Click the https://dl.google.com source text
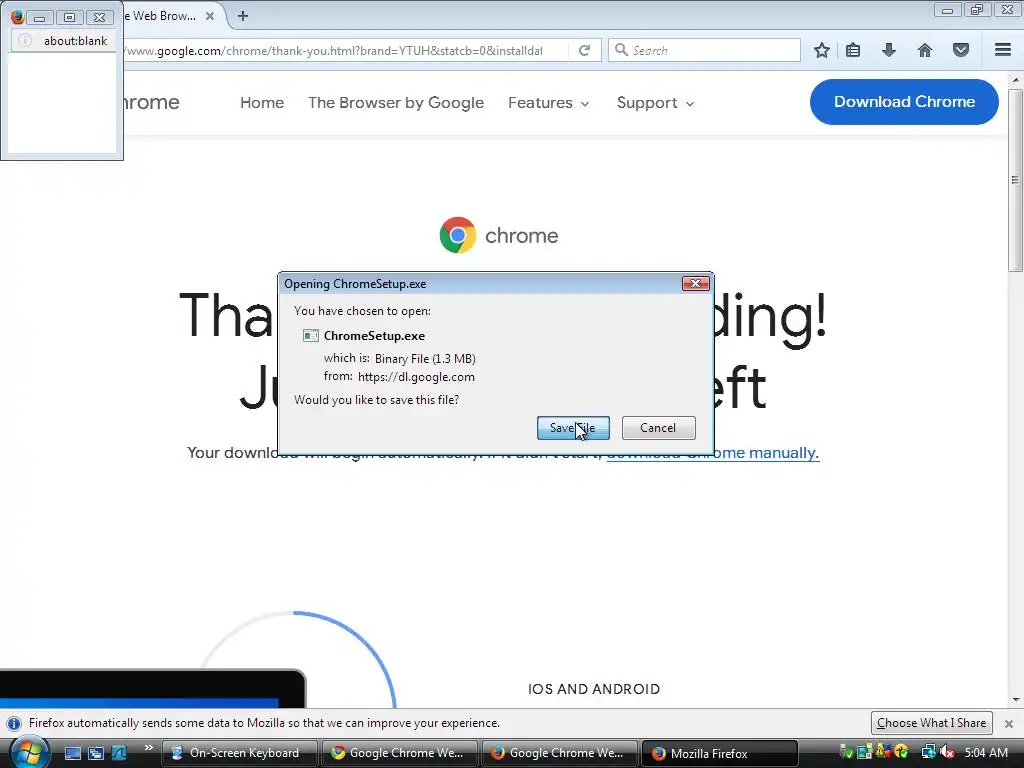 416,377
